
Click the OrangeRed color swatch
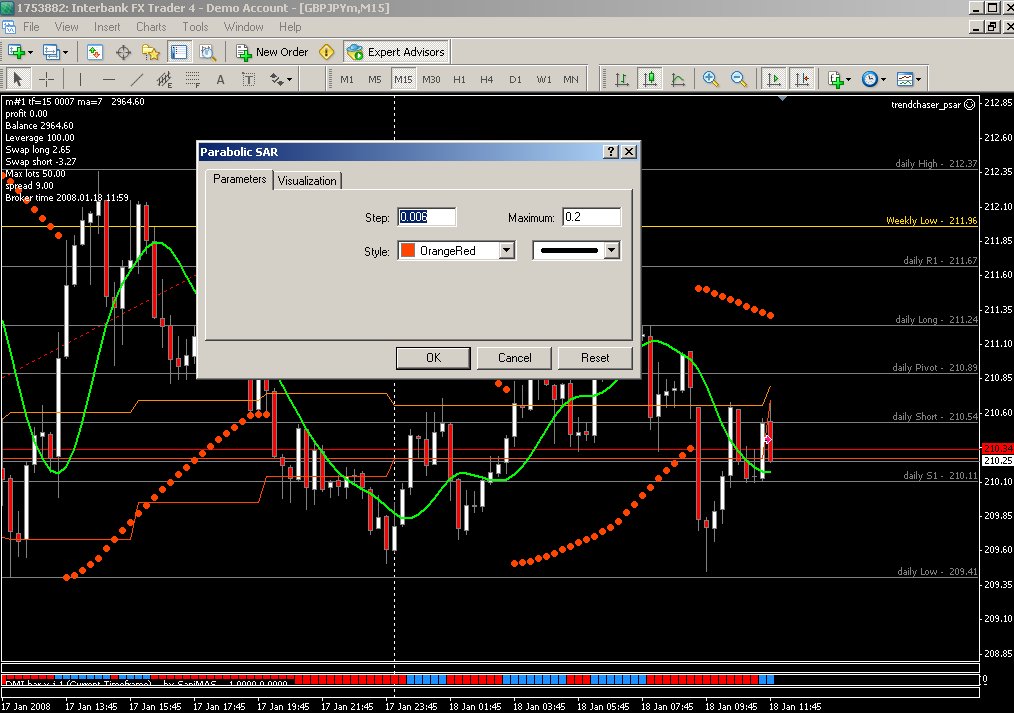[408, 251]
